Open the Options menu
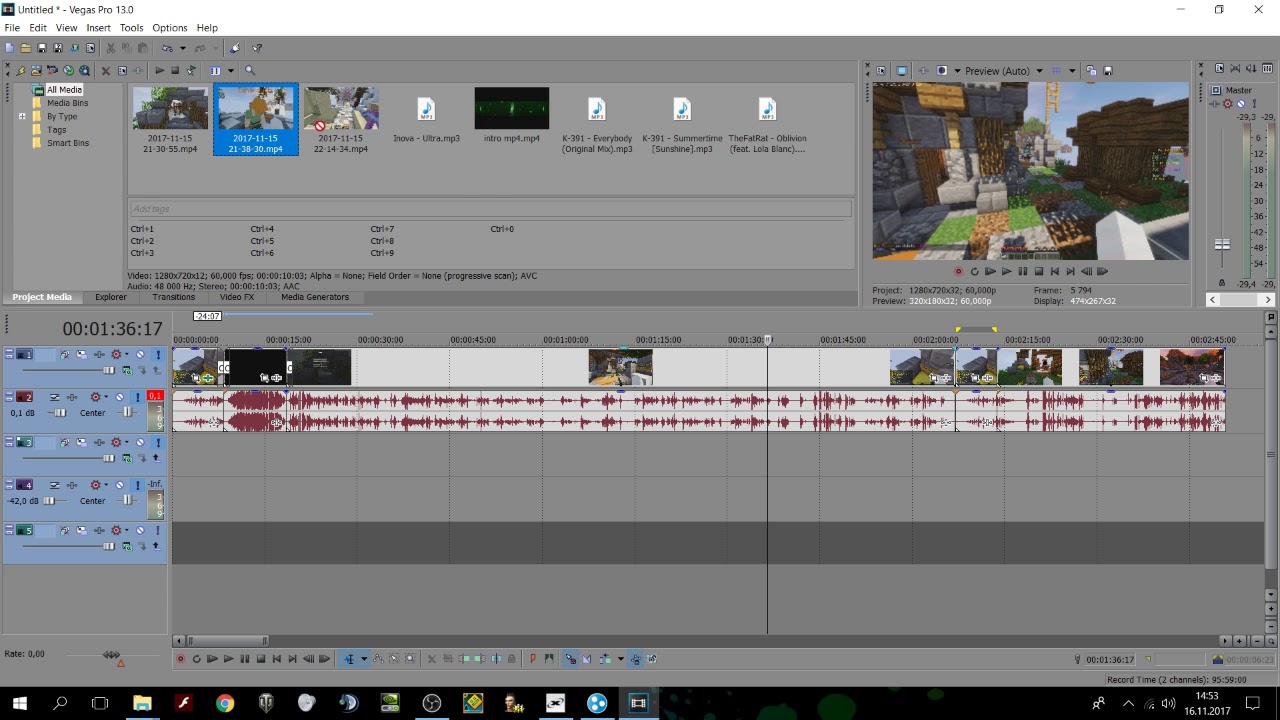 coord(169,28)
